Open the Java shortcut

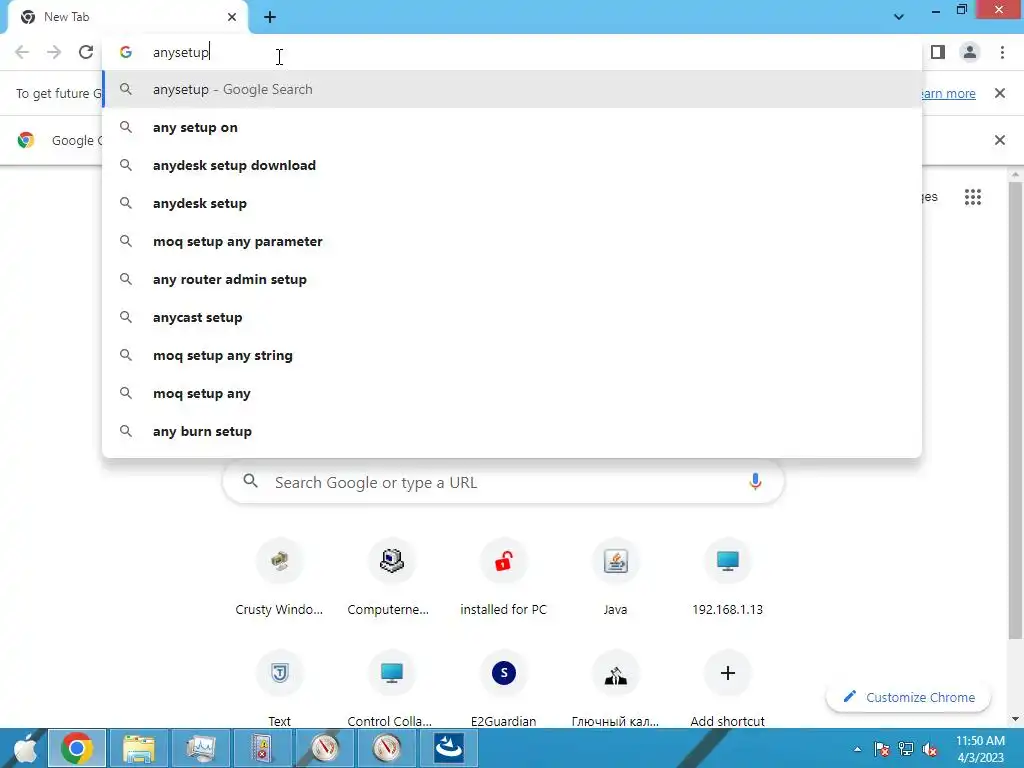[615, 578]
